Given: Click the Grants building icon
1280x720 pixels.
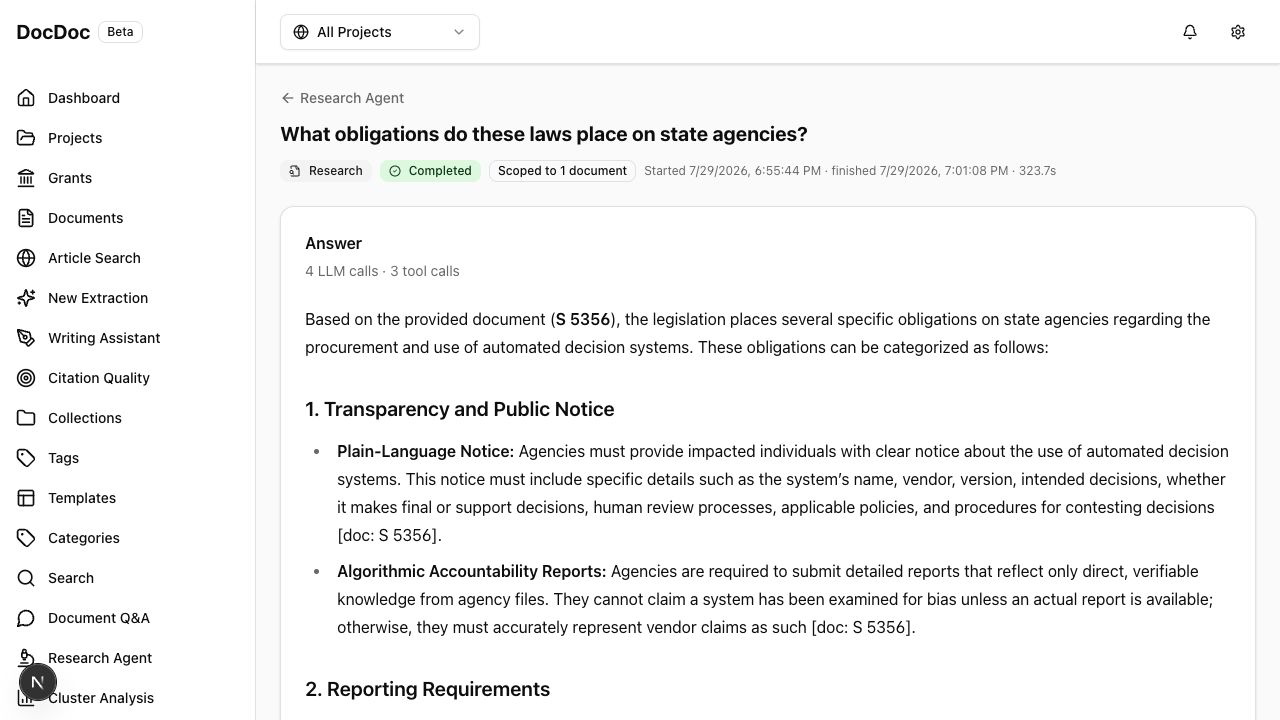Looking at the screenshot, I should (26, 178).
